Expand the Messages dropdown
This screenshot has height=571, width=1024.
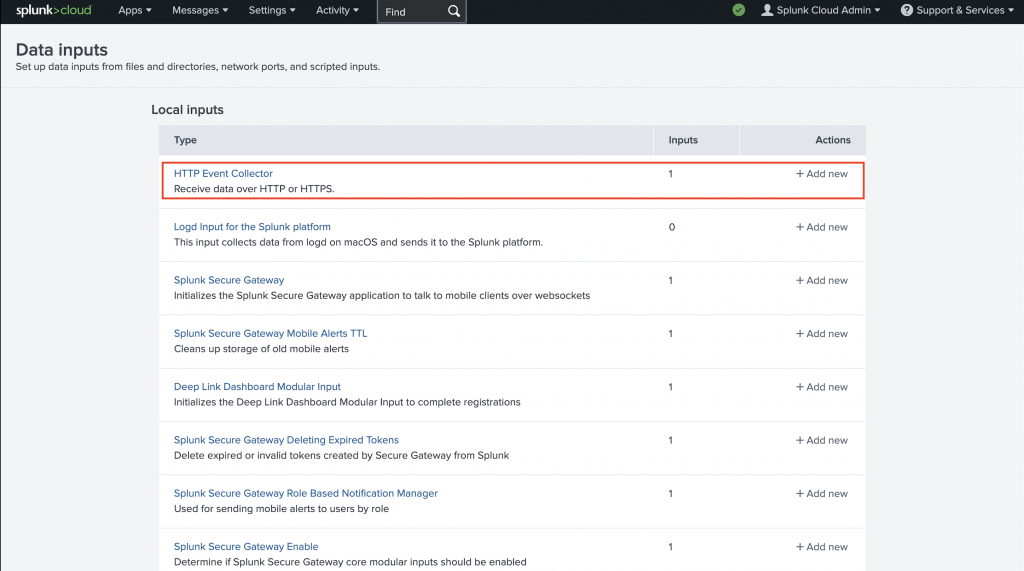point(200,10)
